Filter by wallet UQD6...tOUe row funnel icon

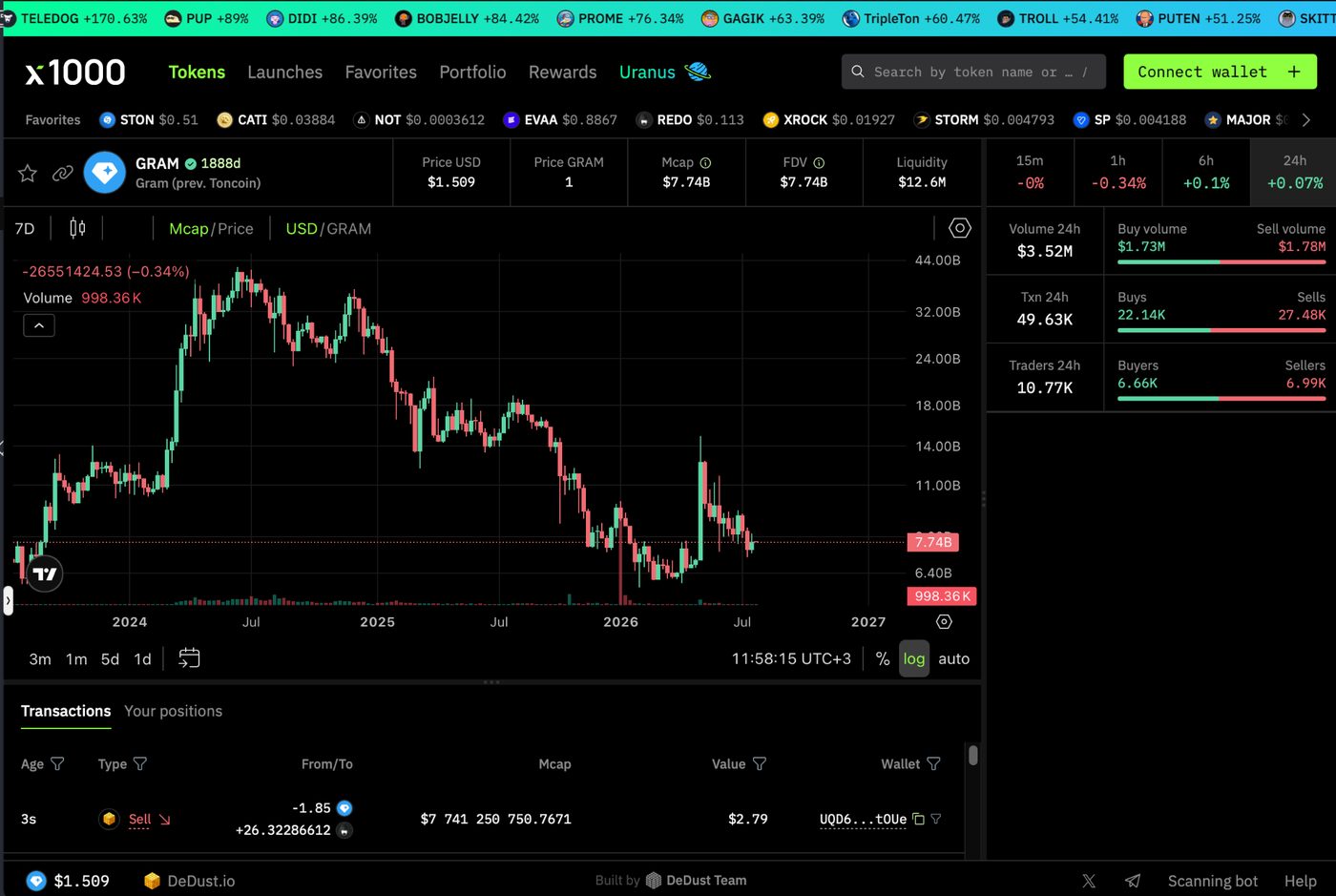[x=936, y=819]
